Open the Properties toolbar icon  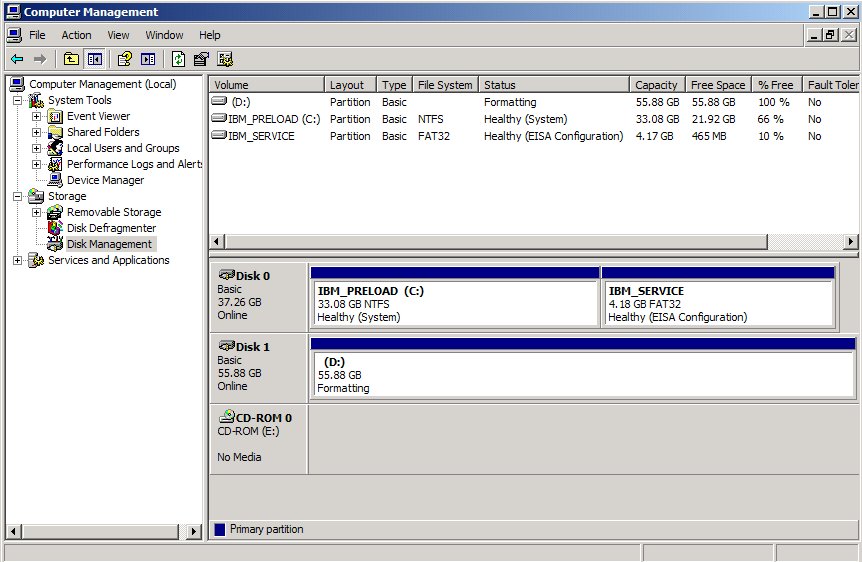201,59
